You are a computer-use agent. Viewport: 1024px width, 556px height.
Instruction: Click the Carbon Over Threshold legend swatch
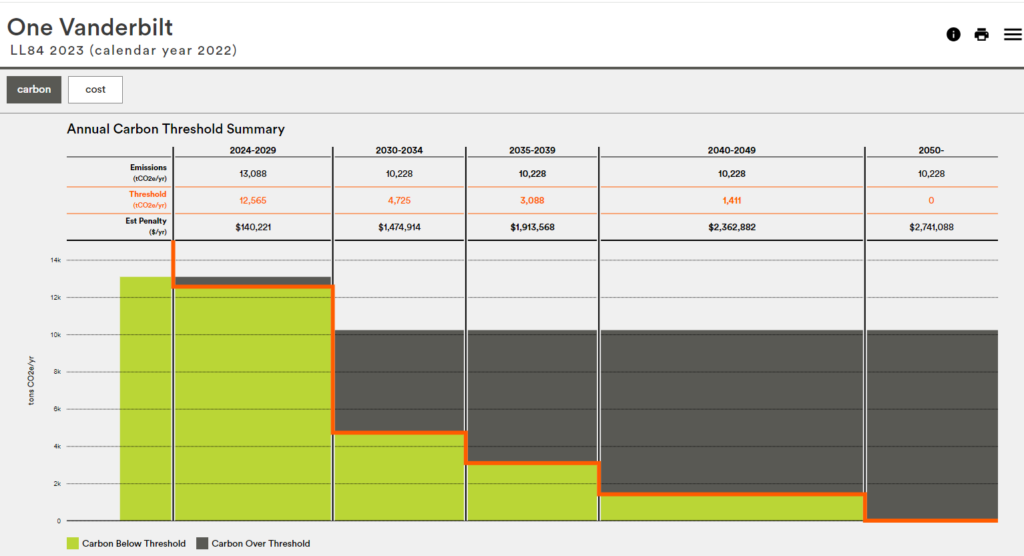point(202,544)
